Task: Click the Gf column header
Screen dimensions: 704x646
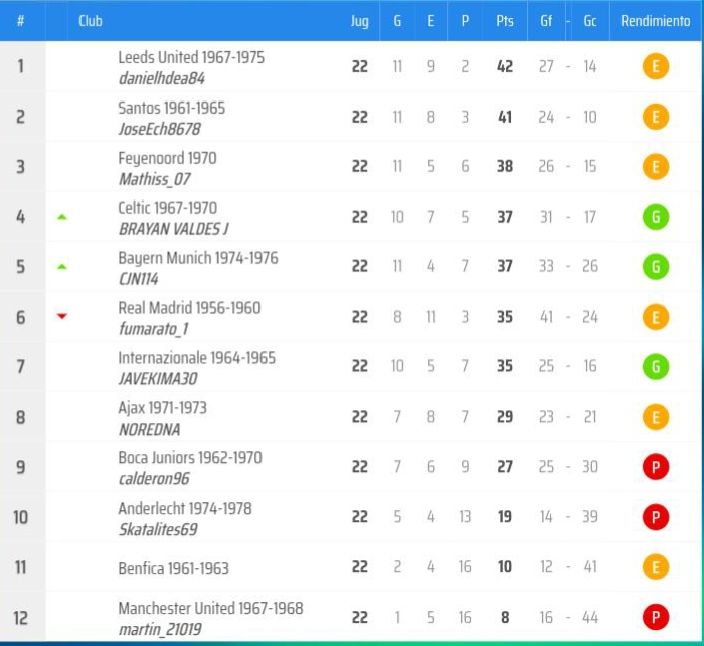Action: (546, 21)
